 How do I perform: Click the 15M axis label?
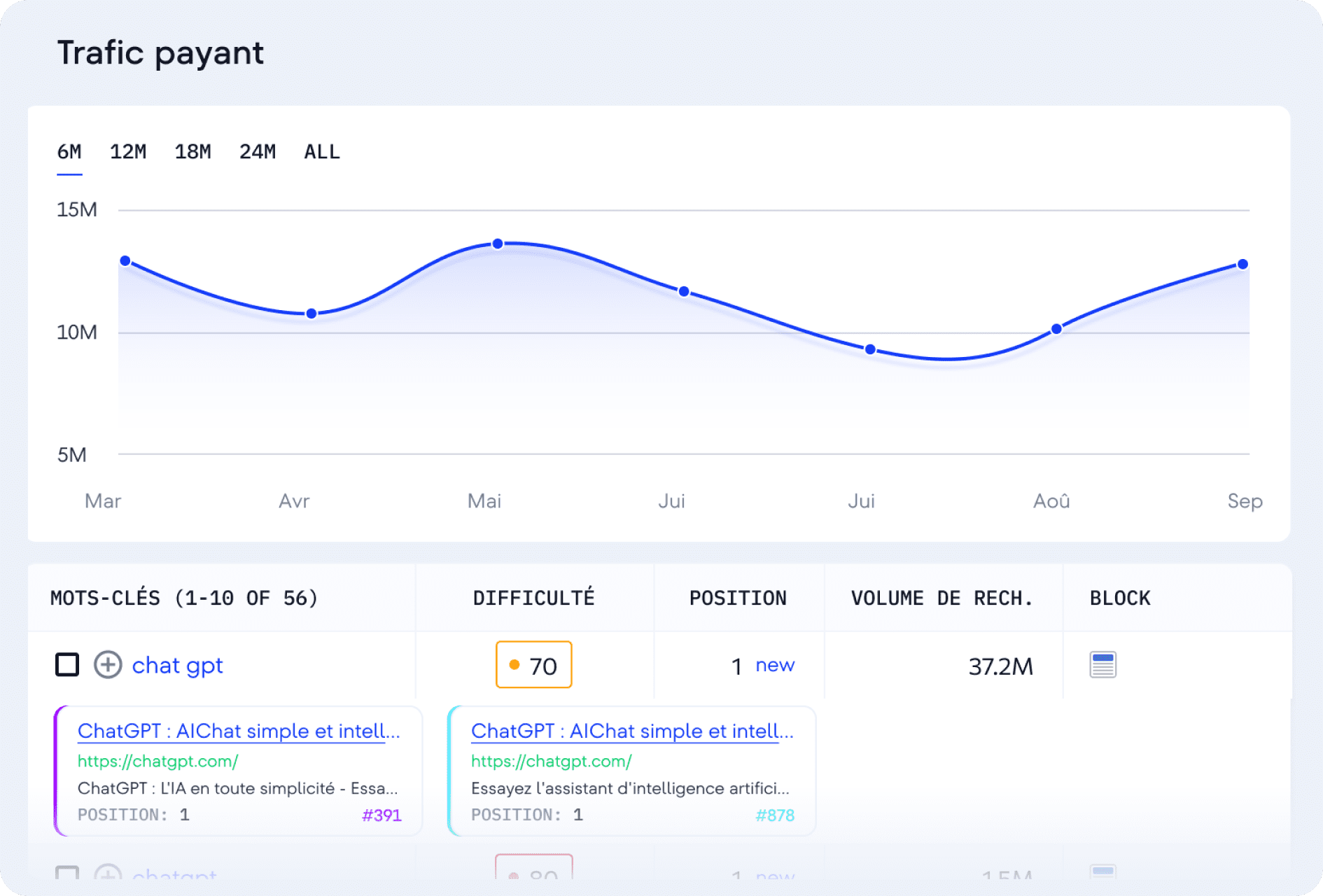77,209
